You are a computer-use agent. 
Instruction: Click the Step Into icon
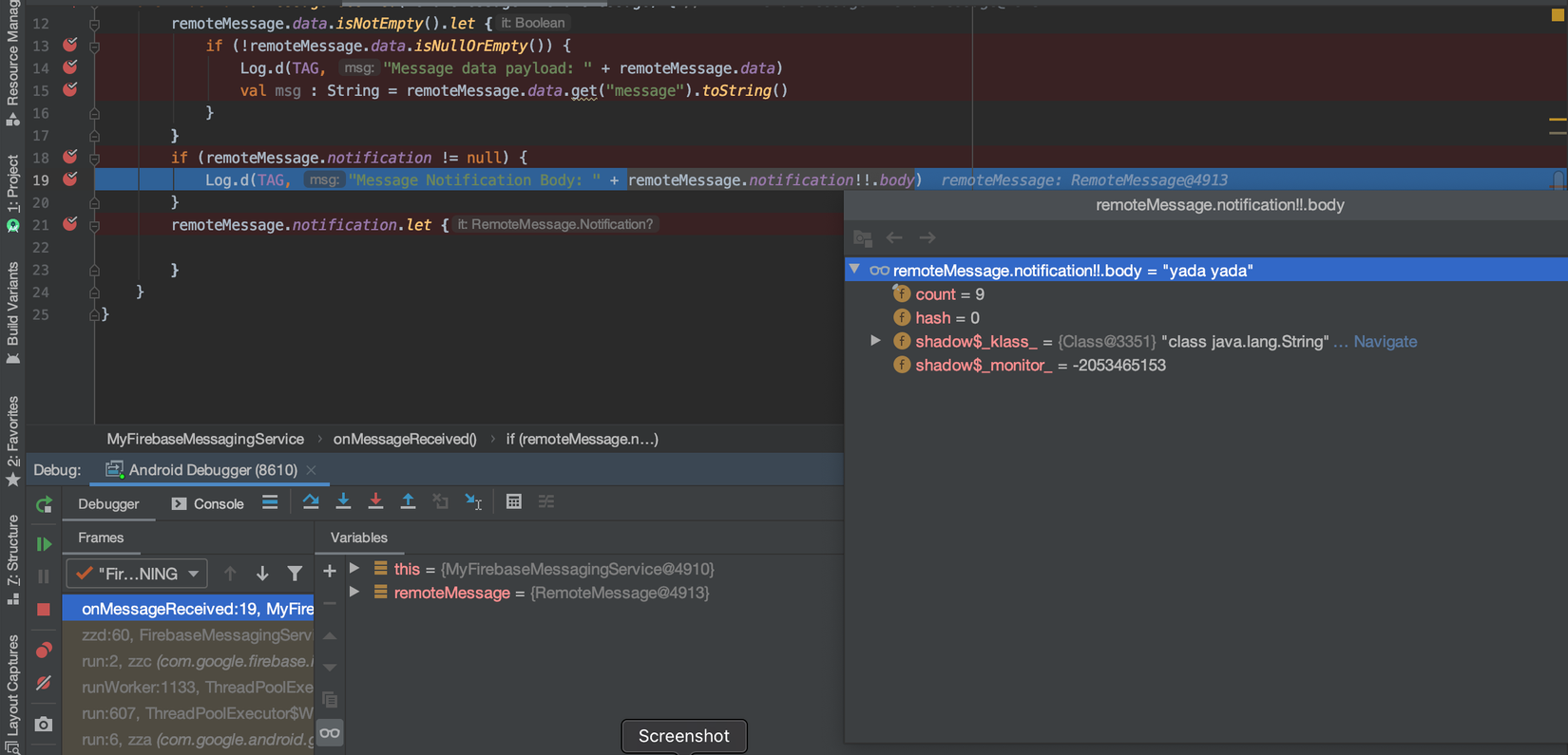(343, 502)
